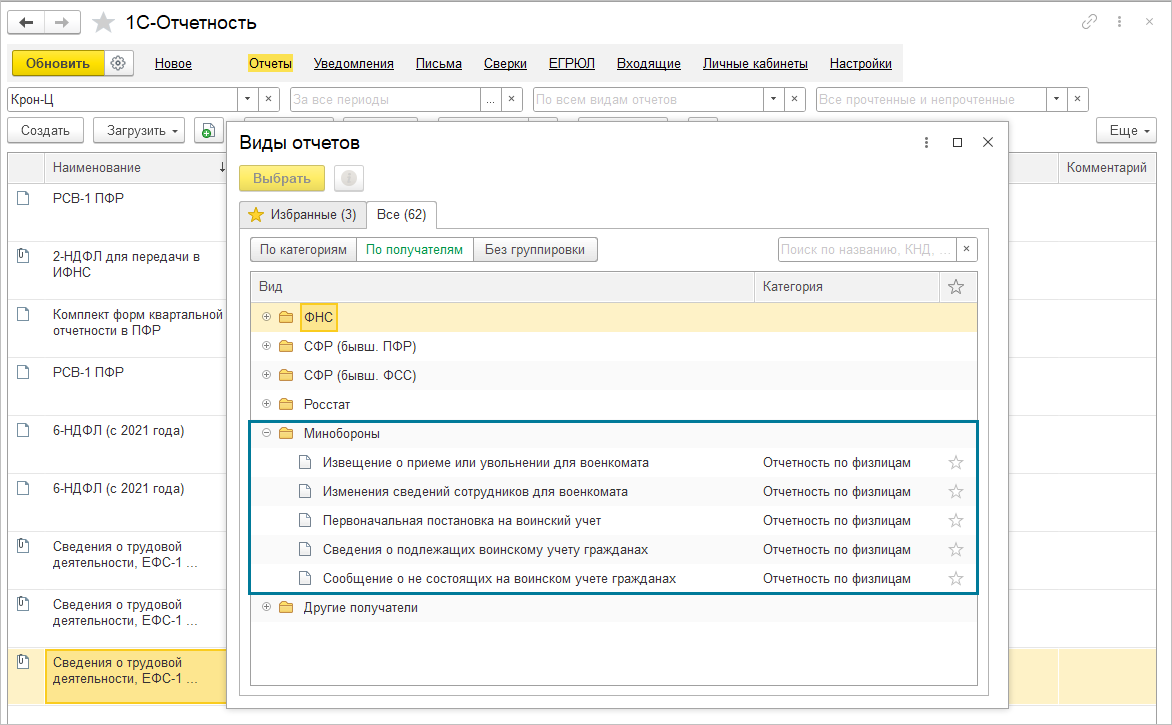1172x725 pixels.
Task: Star Сведения о подлежащих воинскому учету гражданах
Action: (x=955, y=550)
